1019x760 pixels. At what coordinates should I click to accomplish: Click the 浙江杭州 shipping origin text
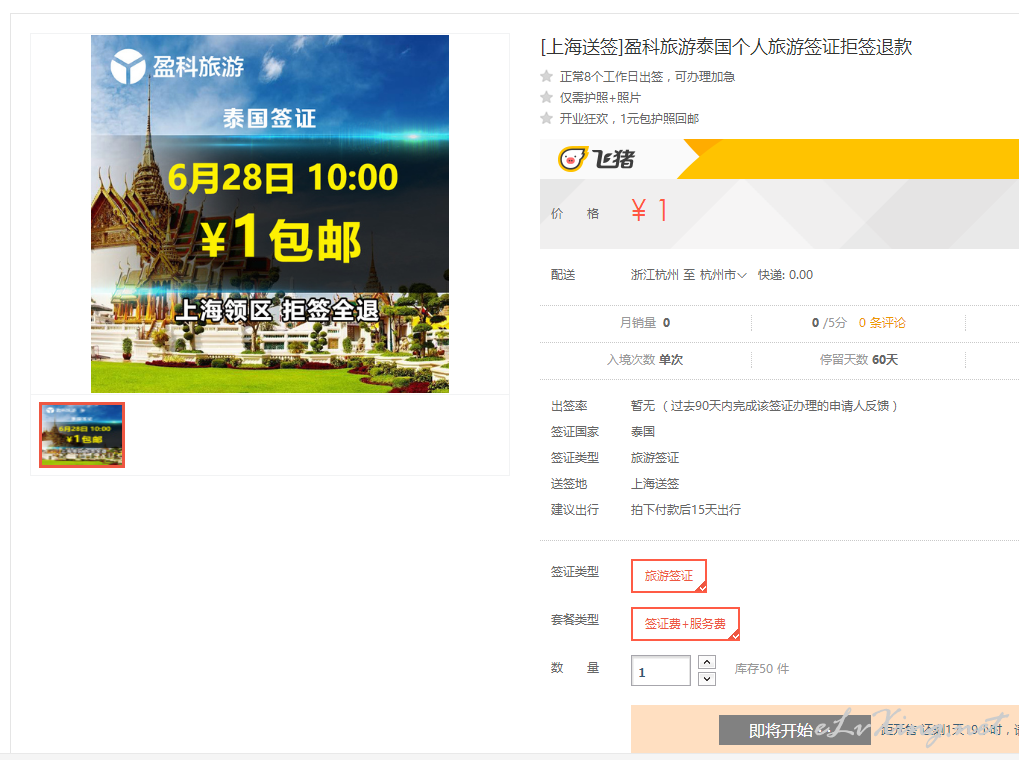[x=655, y=275]
